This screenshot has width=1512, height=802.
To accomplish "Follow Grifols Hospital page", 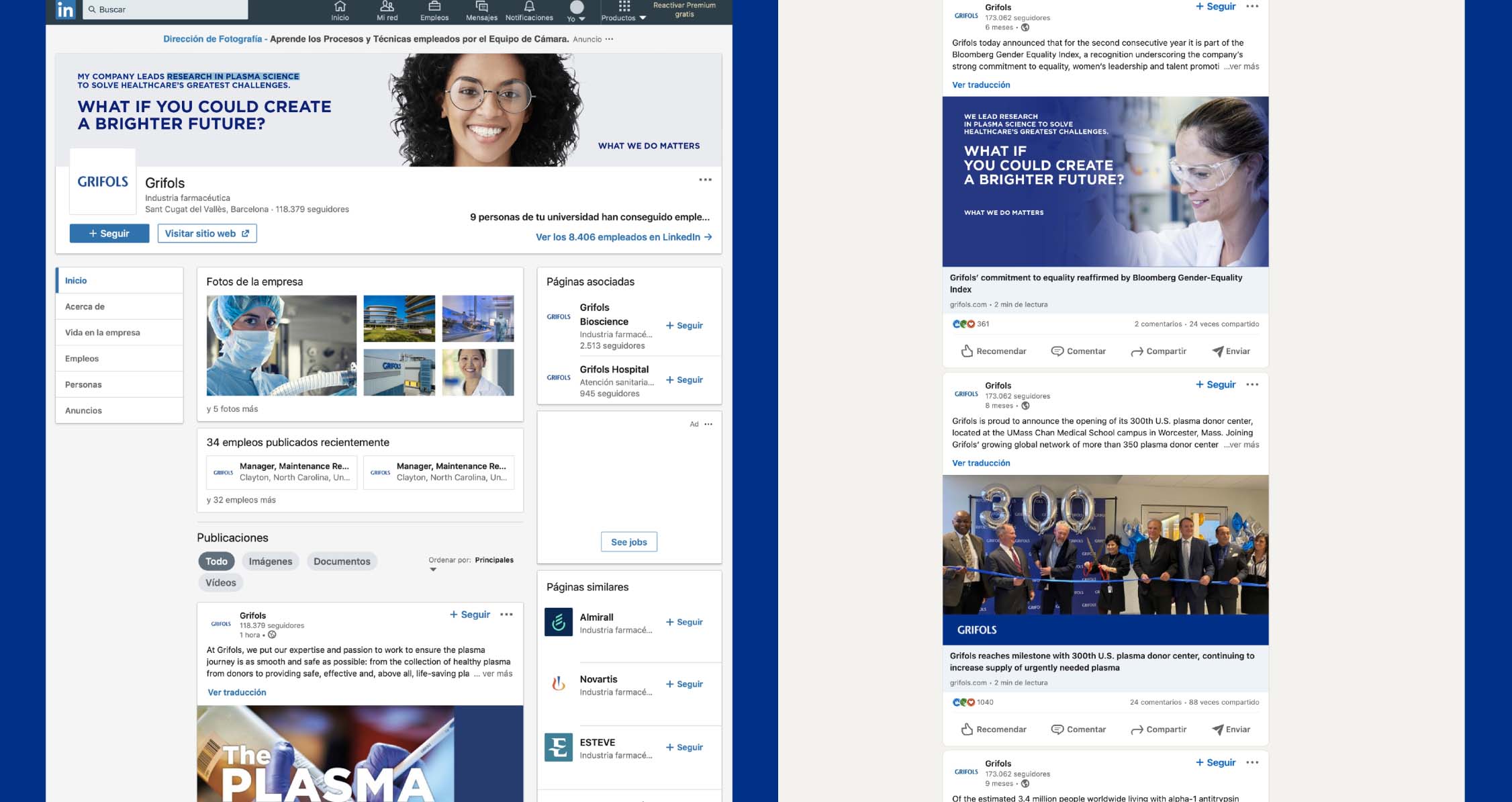I will [684, 380].
